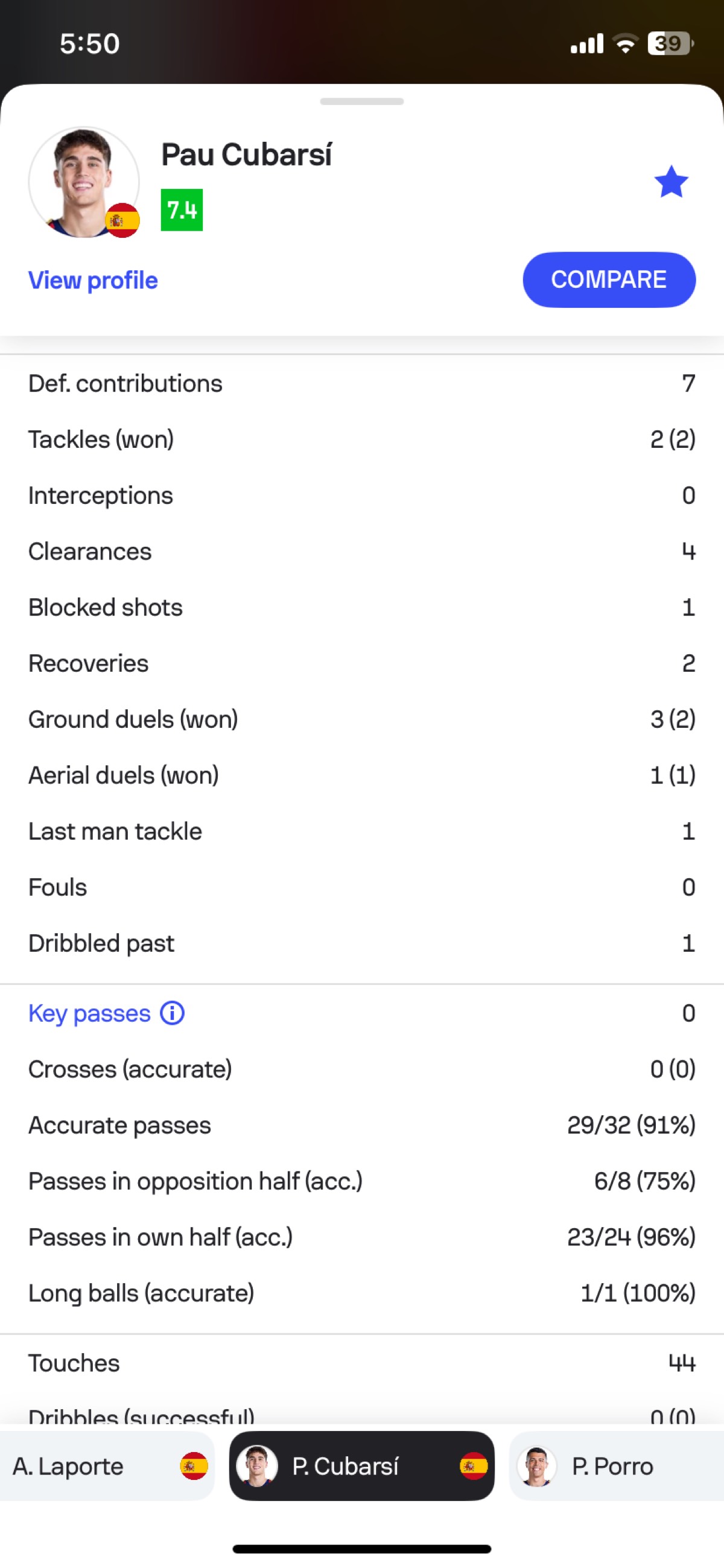Image resolution: width=724 pixels, height=1568 pixels.
Task: Switch to the P. Porro player tab
Action: pyautogui.click(x=617, y=1467)
